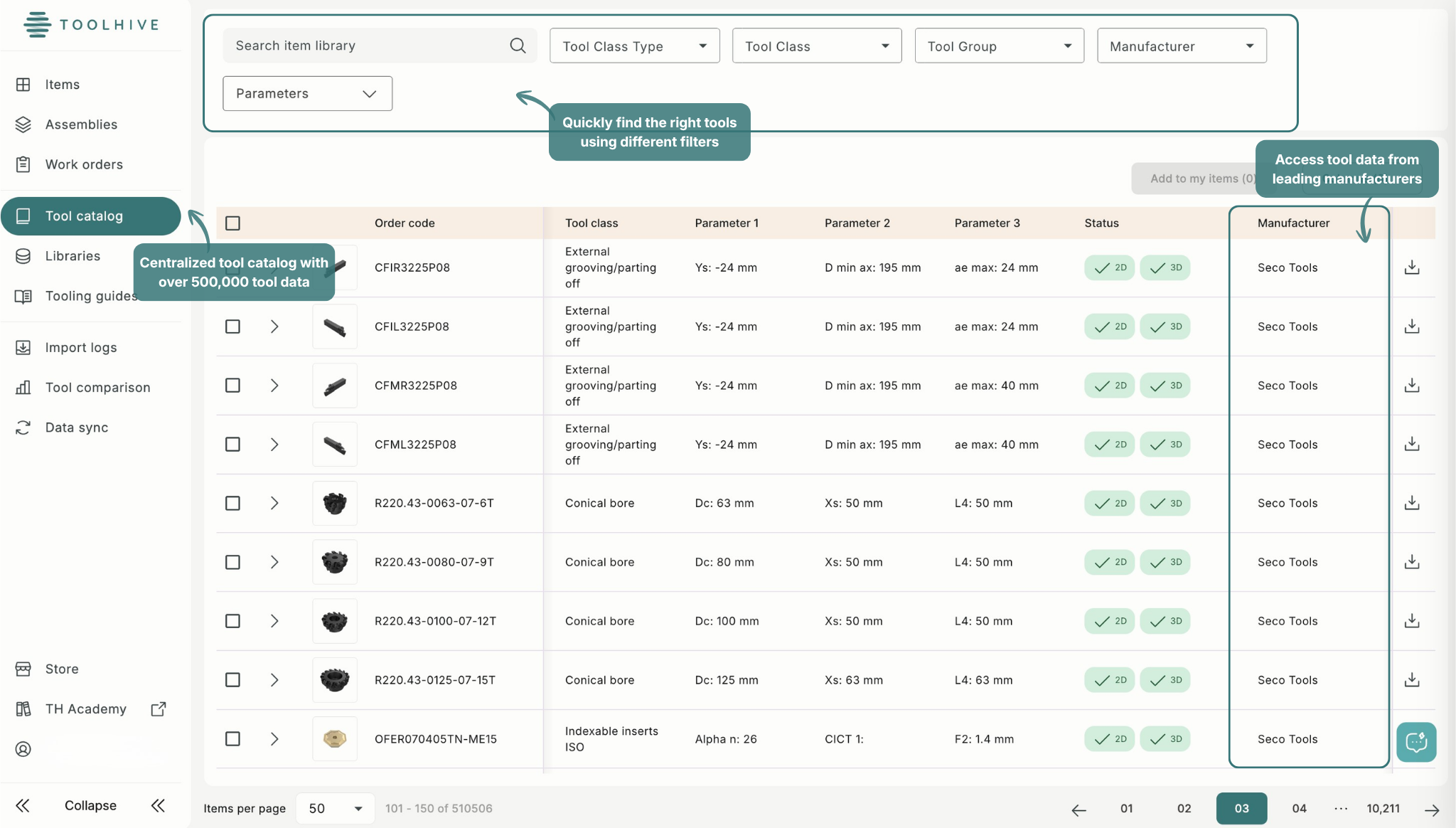Expand the CFML3225P08 row details
This screenshot has height=828, width=1456.
tap(274, 445)
